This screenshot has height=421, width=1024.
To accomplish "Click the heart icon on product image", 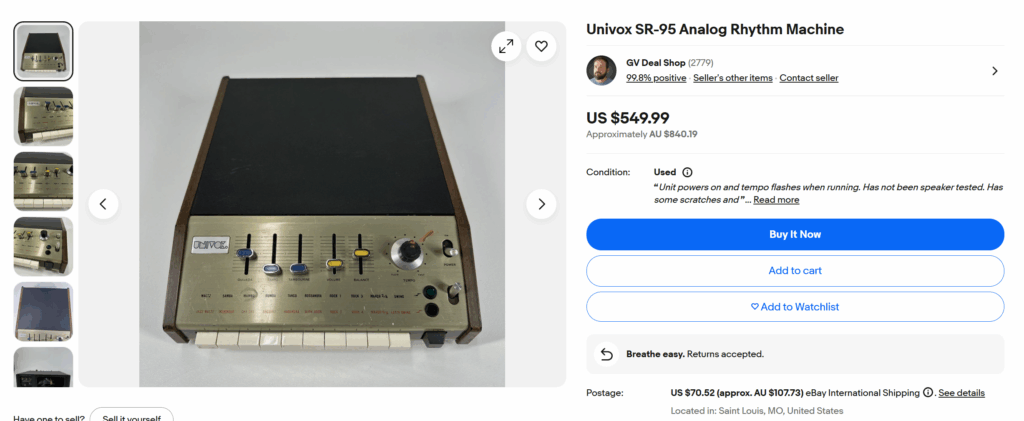I will 541,46.
